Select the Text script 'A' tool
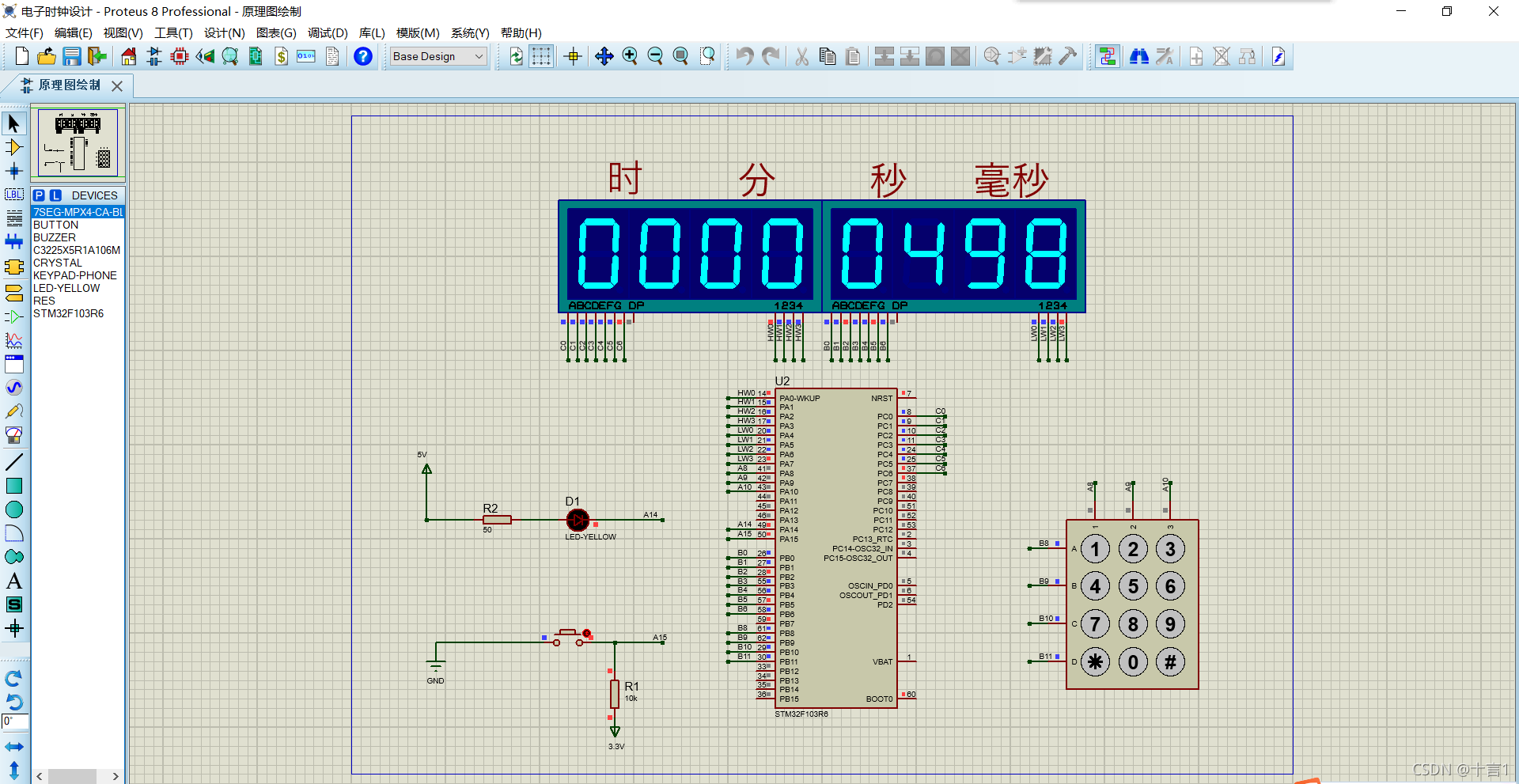This screenshot has height=784, width=1519. tap(13, 581)
